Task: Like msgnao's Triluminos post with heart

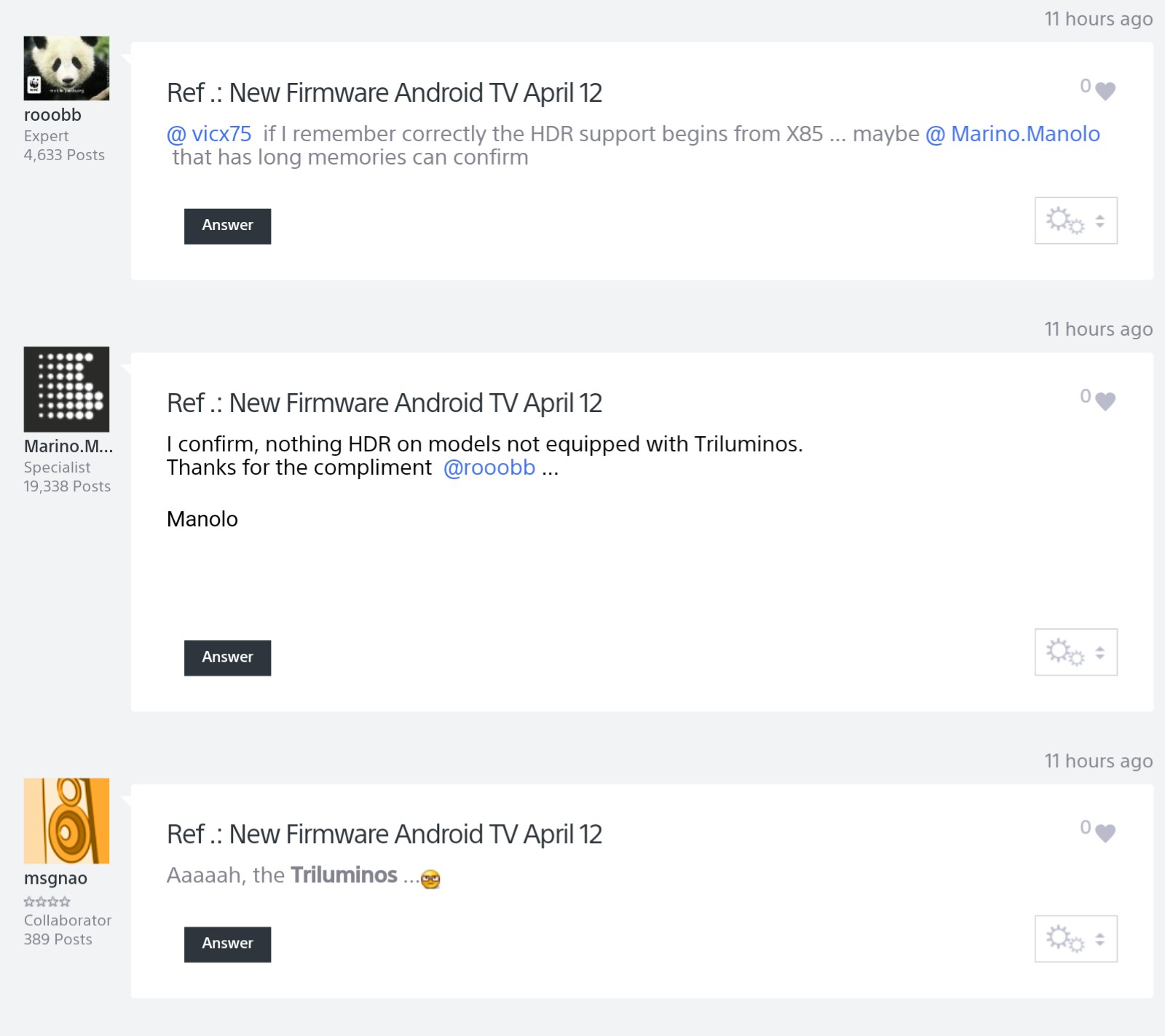Action: (1105, 832)
